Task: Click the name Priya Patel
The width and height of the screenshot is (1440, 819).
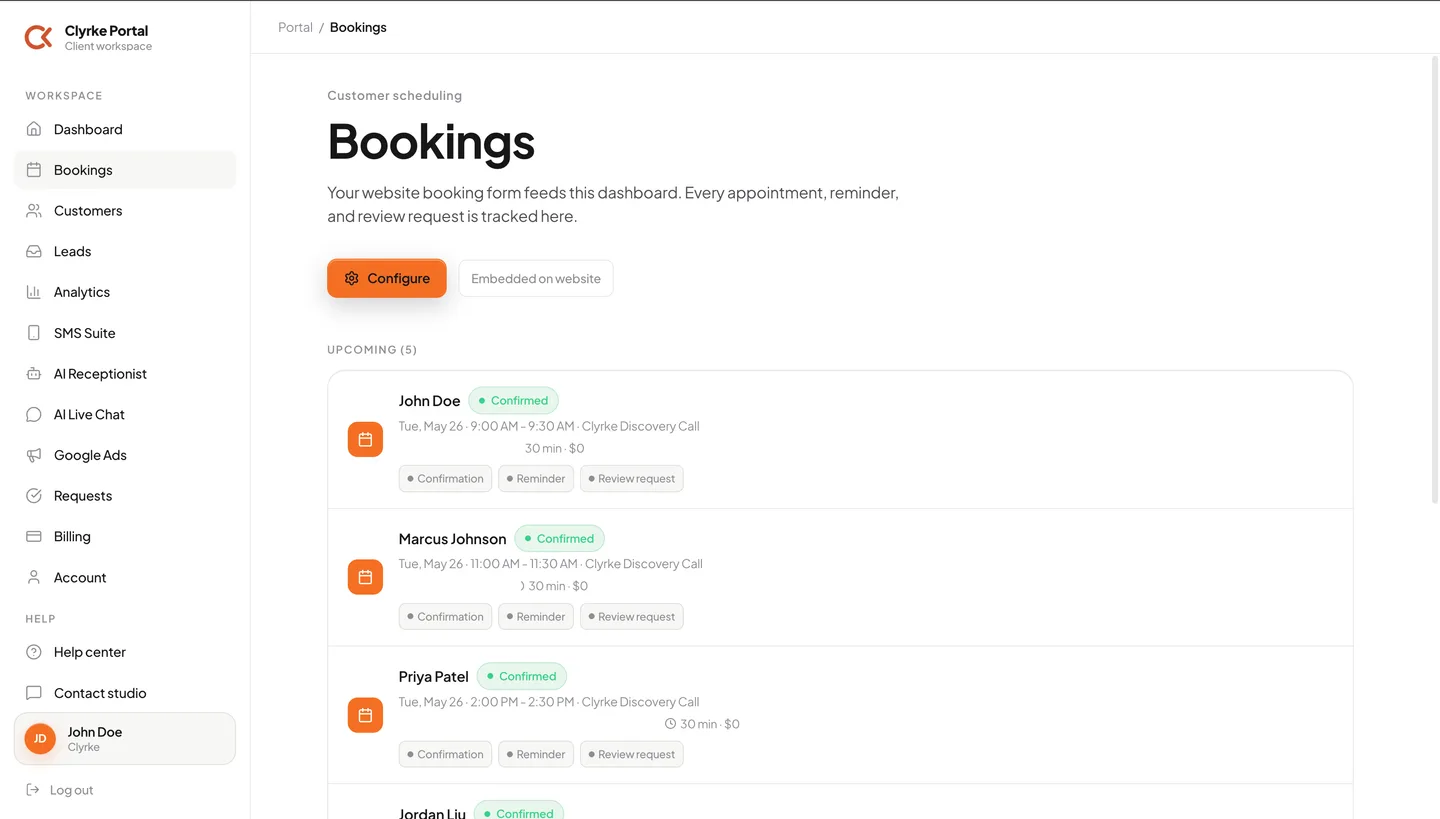Action: point(433,677)
